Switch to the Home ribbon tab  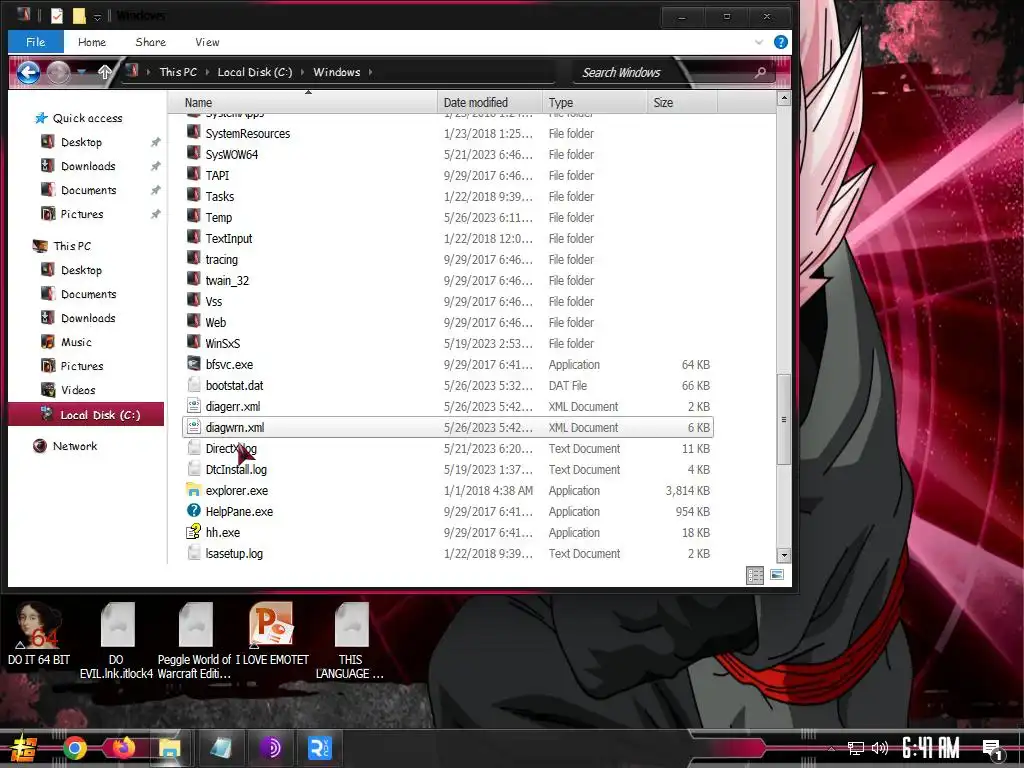pos(91,42)
